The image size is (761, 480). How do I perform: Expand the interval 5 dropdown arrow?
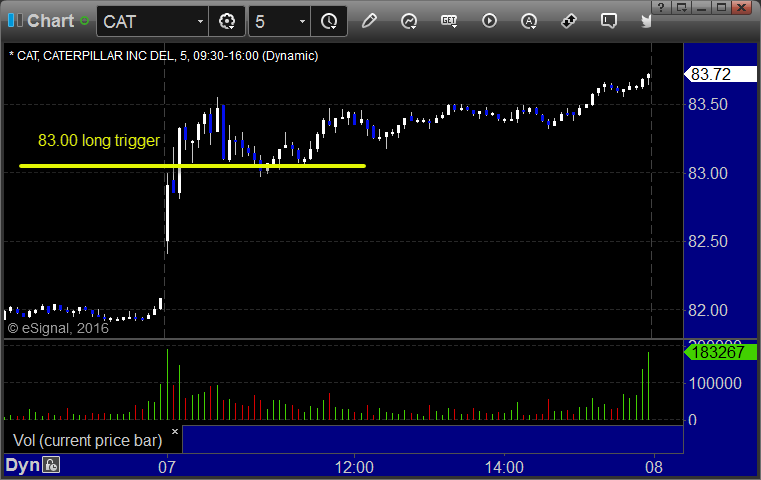pyautogui.click(x=302, y=21)
